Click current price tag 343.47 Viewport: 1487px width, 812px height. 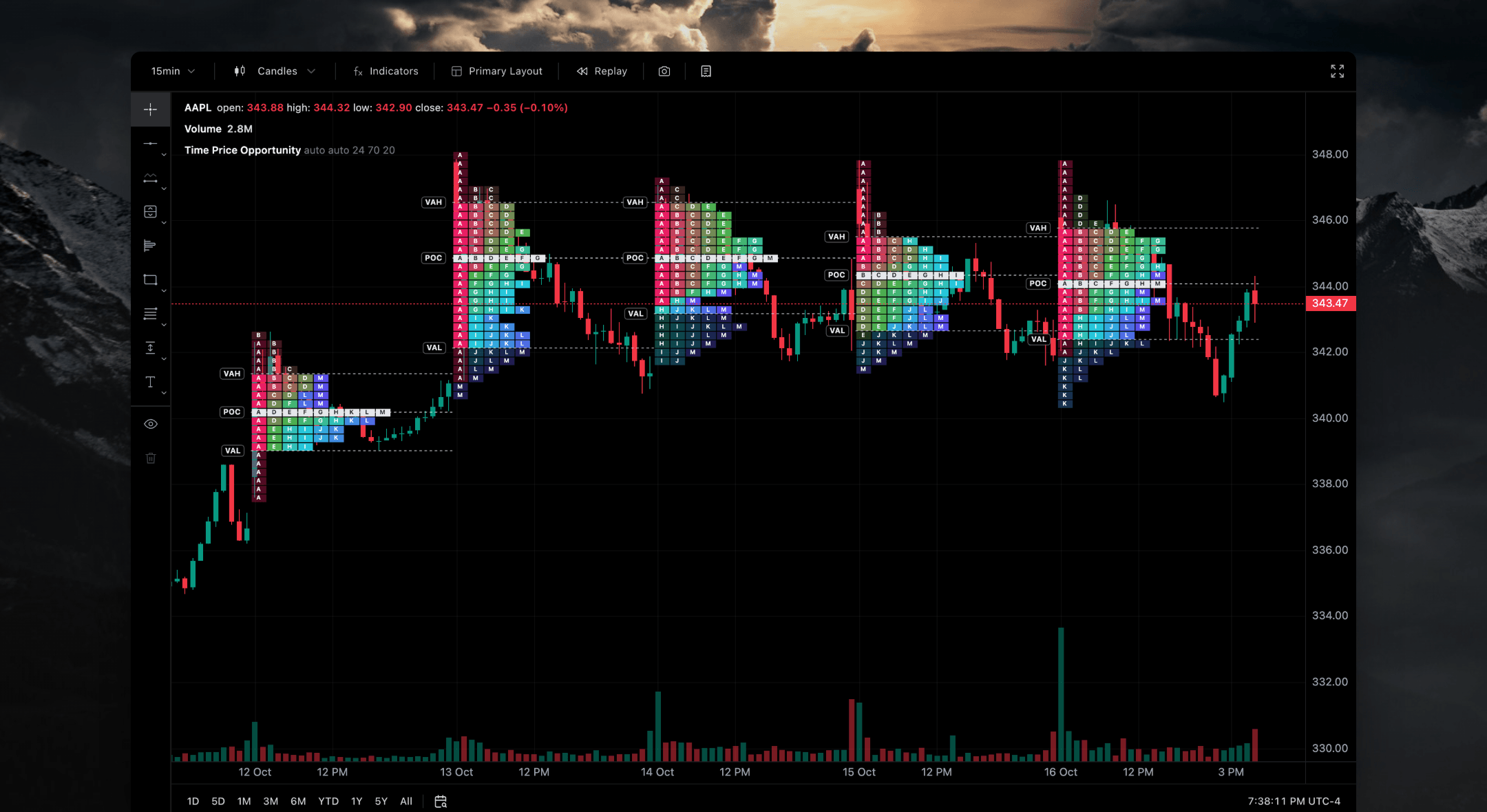(1330, 303)
